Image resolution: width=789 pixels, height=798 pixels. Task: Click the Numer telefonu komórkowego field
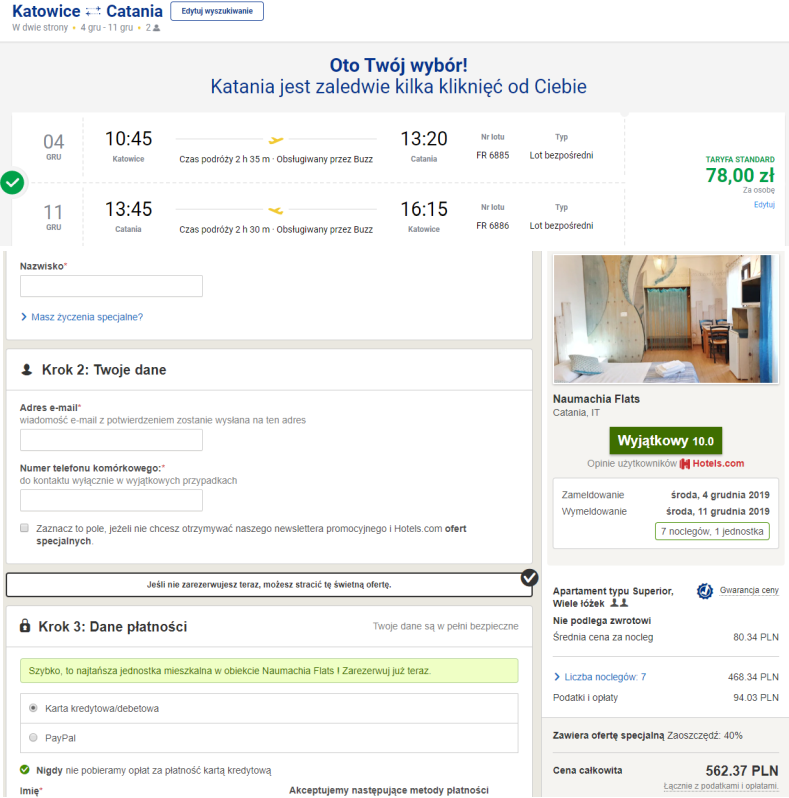[111, 500]
